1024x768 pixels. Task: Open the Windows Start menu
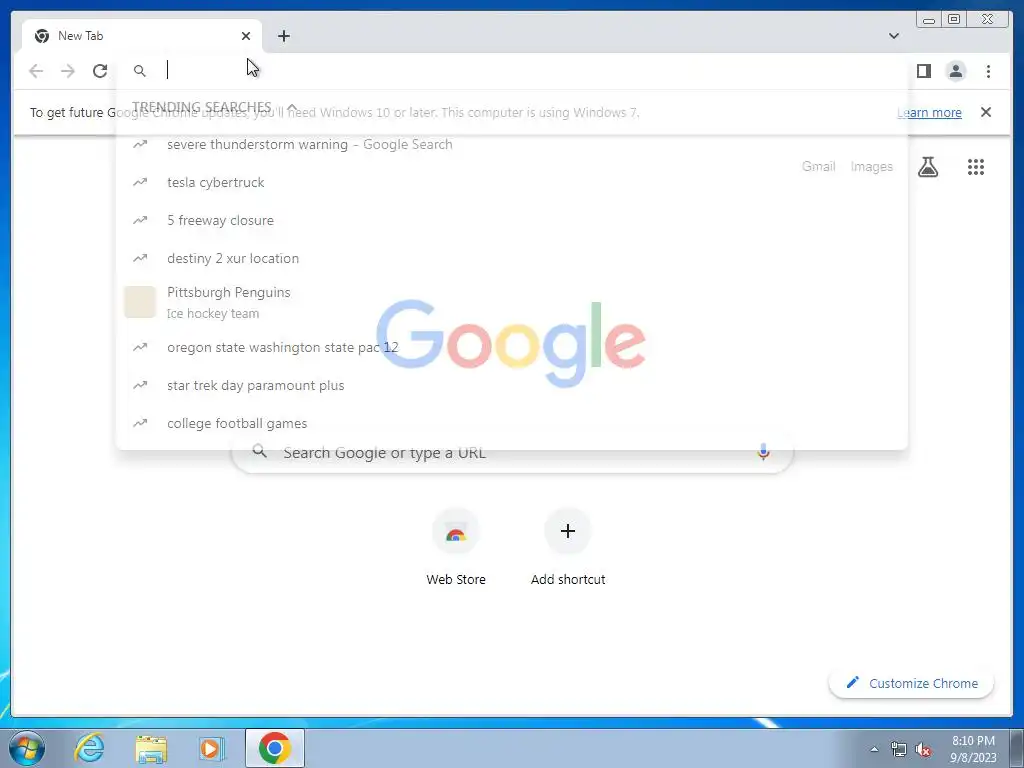click(26, 748)
